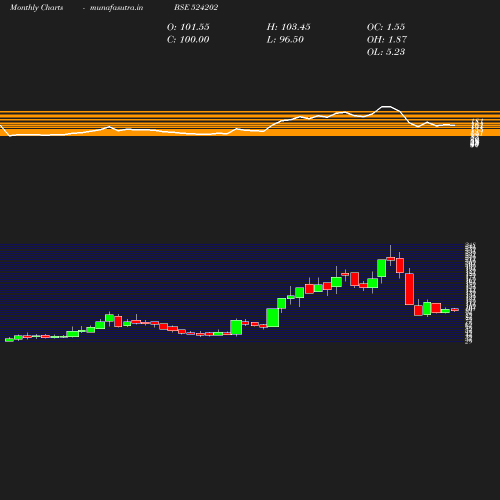Click the large red candle after the peak
The width and height of the screenshot is (500, 500).
pos(409,289)
